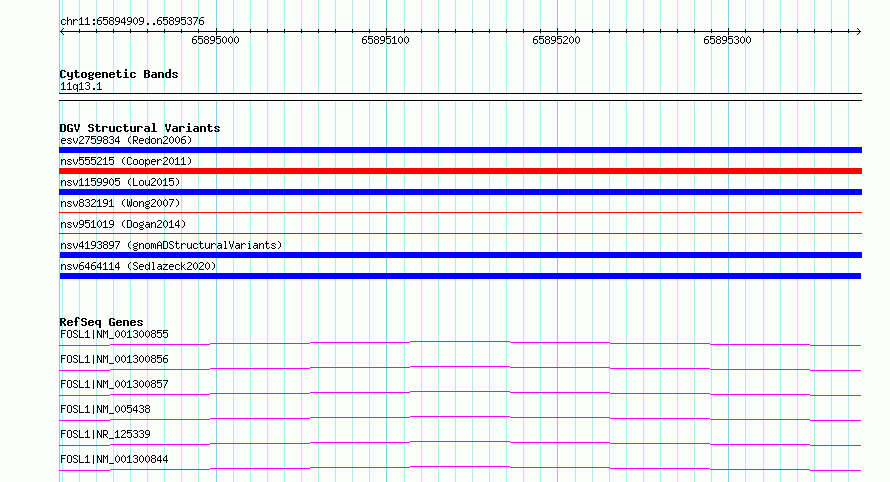Open the nsv832191 (Wong2007) variant label
The width and height of the screenshot is (890, 482).
click(x=120, y=203)
